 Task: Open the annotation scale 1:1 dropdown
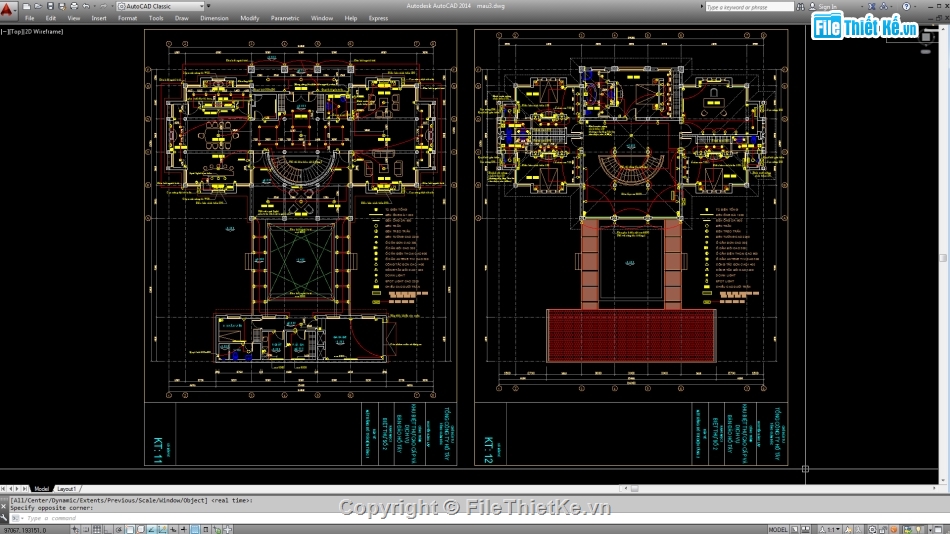(x=830, y=530)
